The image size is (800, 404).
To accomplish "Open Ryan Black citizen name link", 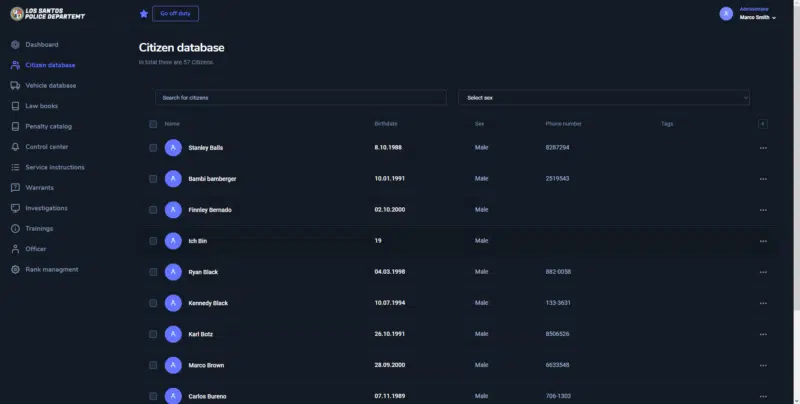I will [x=203, y=272].
